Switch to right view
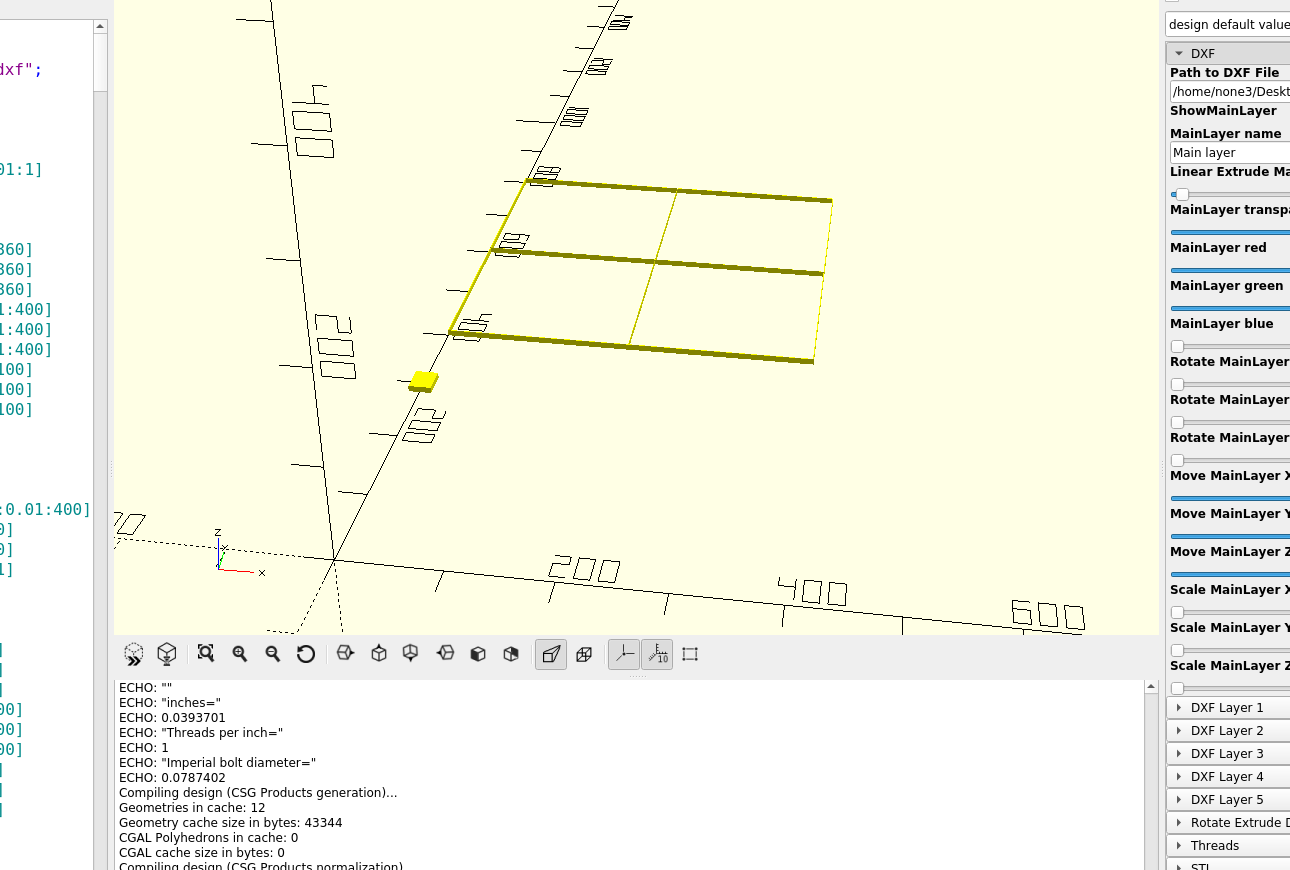1290x870 pixels. click(345, 653)
